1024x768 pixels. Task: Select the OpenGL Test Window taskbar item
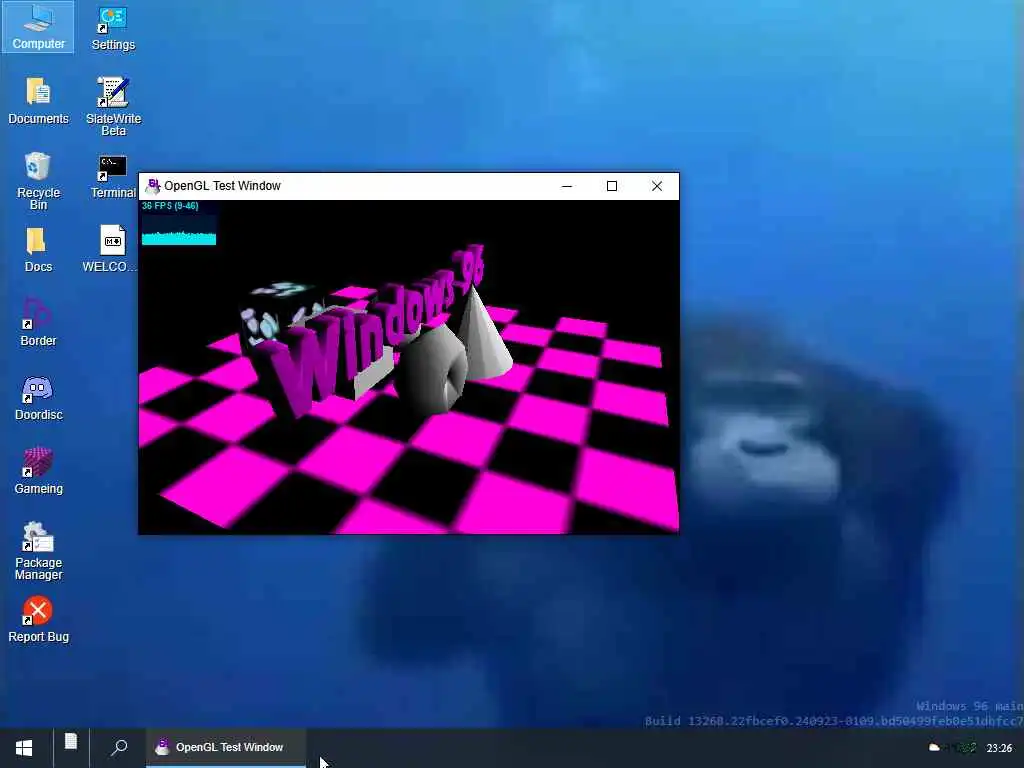(x=226, y=748)
